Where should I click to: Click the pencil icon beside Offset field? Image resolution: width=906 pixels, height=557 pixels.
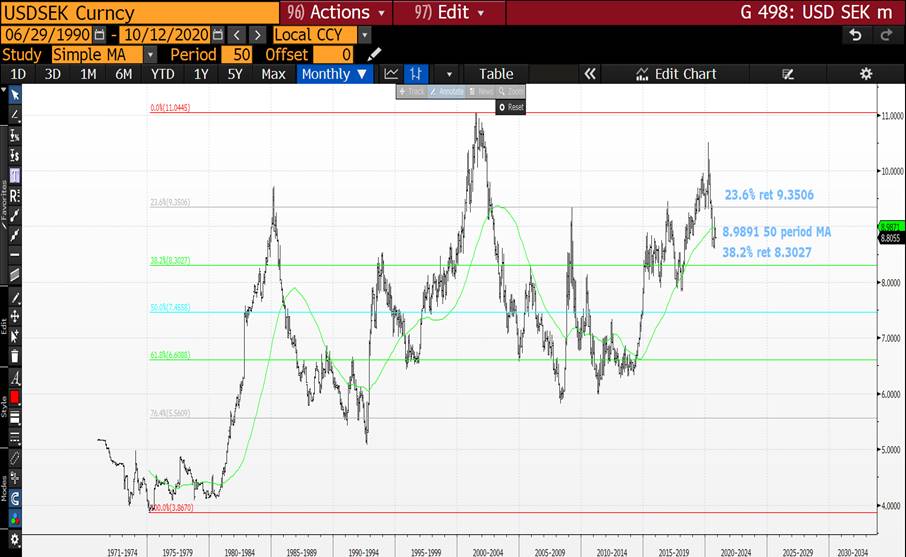point(375,54)
